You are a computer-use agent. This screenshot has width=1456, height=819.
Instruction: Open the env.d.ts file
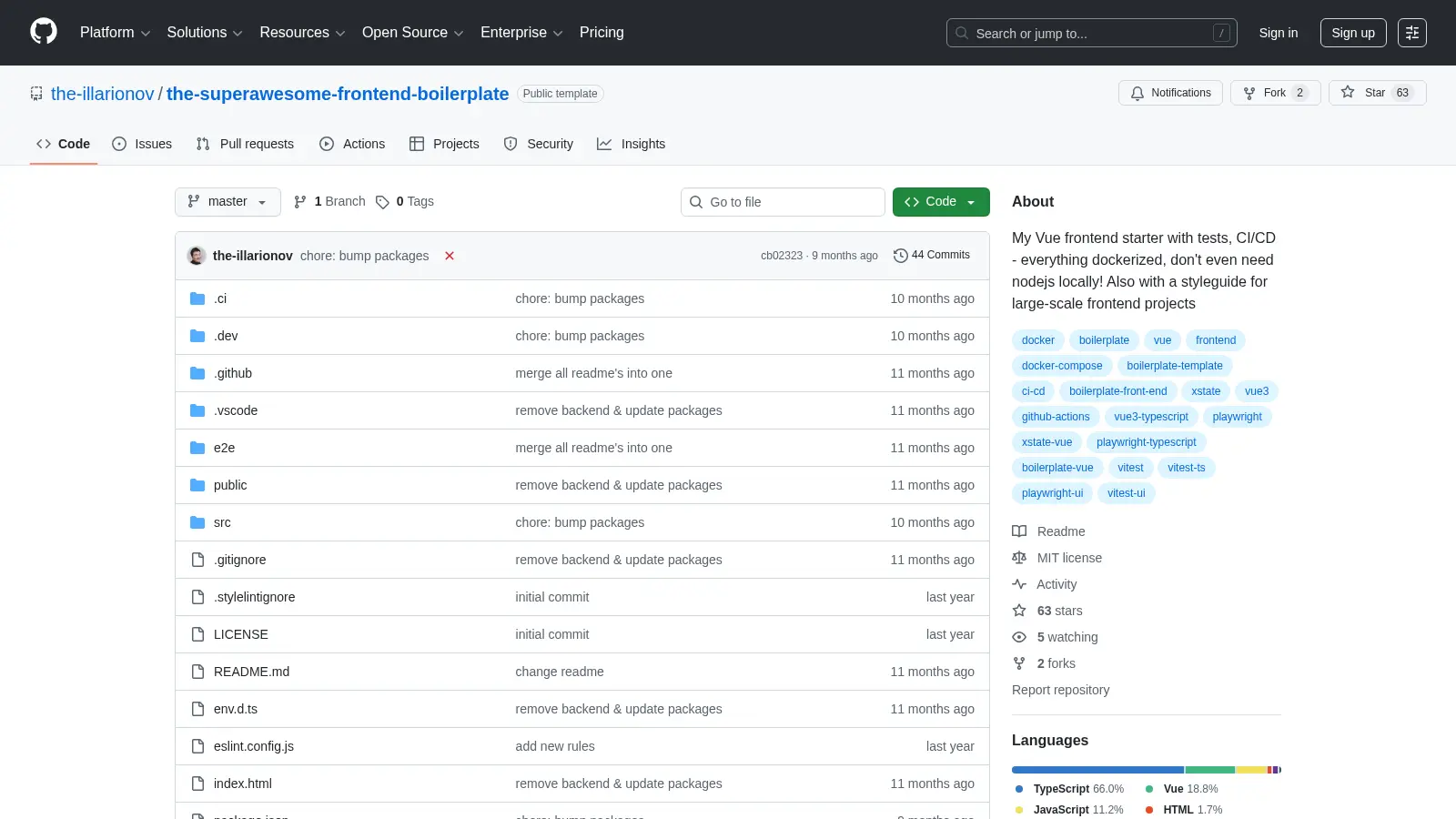236,709
